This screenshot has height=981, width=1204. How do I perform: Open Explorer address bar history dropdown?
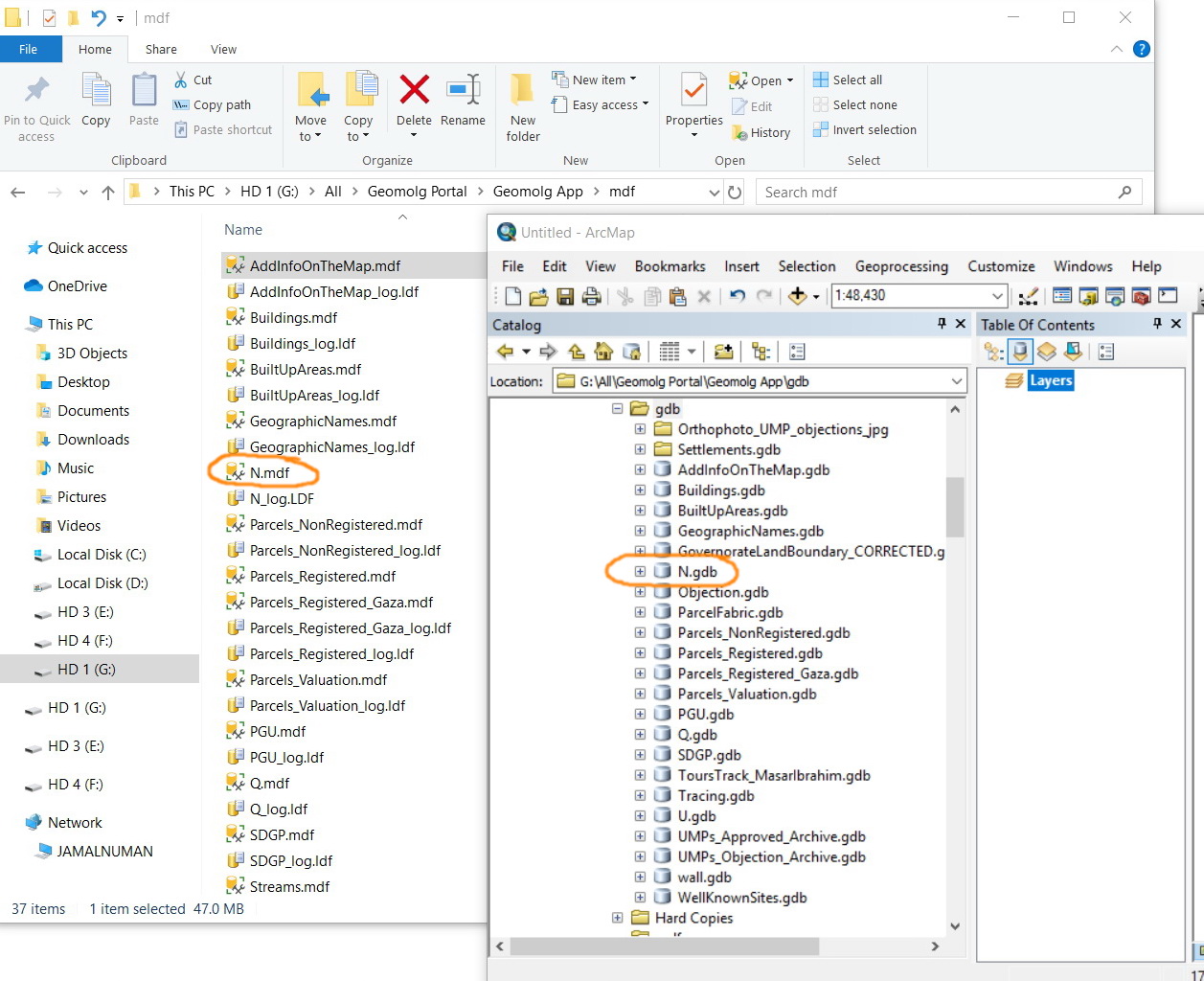714,192
